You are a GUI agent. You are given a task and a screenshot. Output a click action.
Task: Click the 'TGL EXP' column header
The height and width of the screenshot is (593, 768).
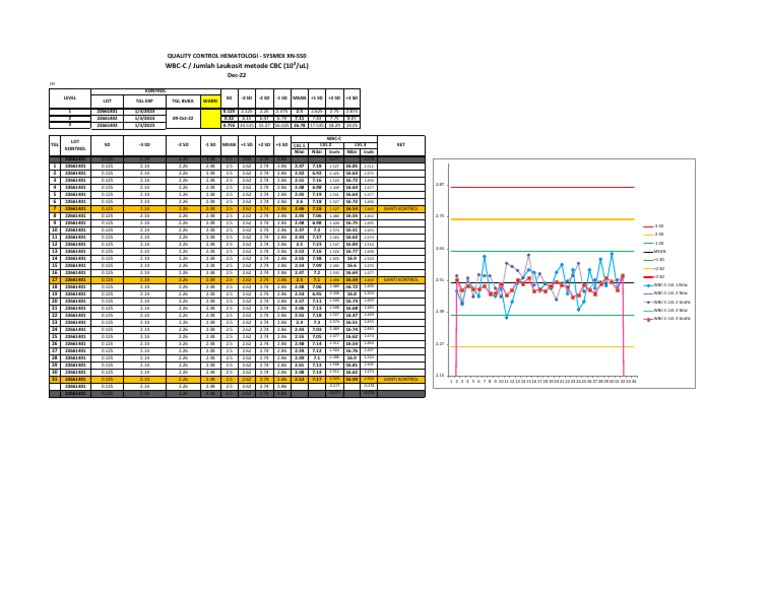pos(144,101)
